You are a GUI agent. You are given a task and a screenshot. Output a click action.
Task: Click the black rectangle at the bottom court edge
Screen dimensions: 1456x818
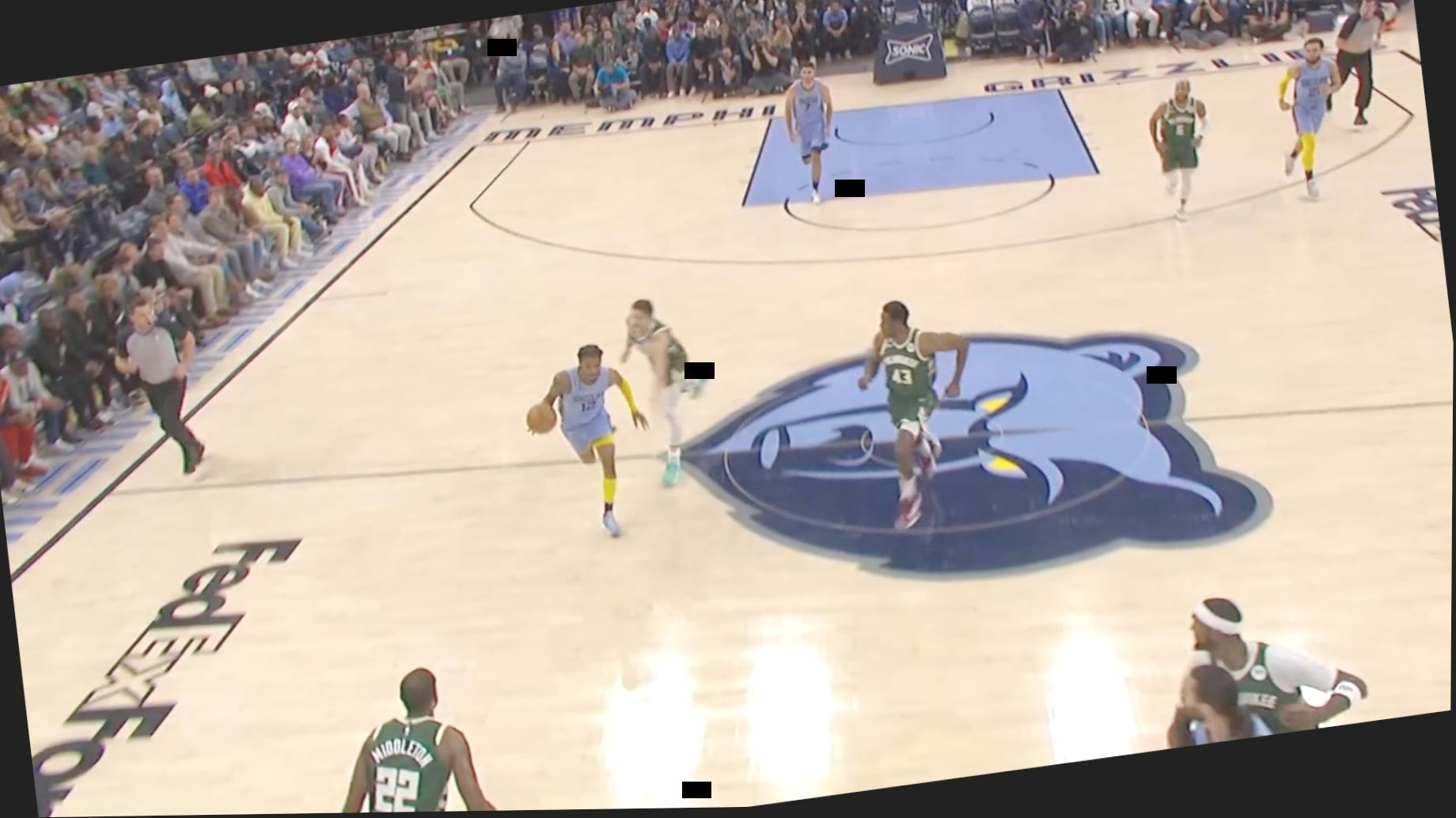coord(696,790)
